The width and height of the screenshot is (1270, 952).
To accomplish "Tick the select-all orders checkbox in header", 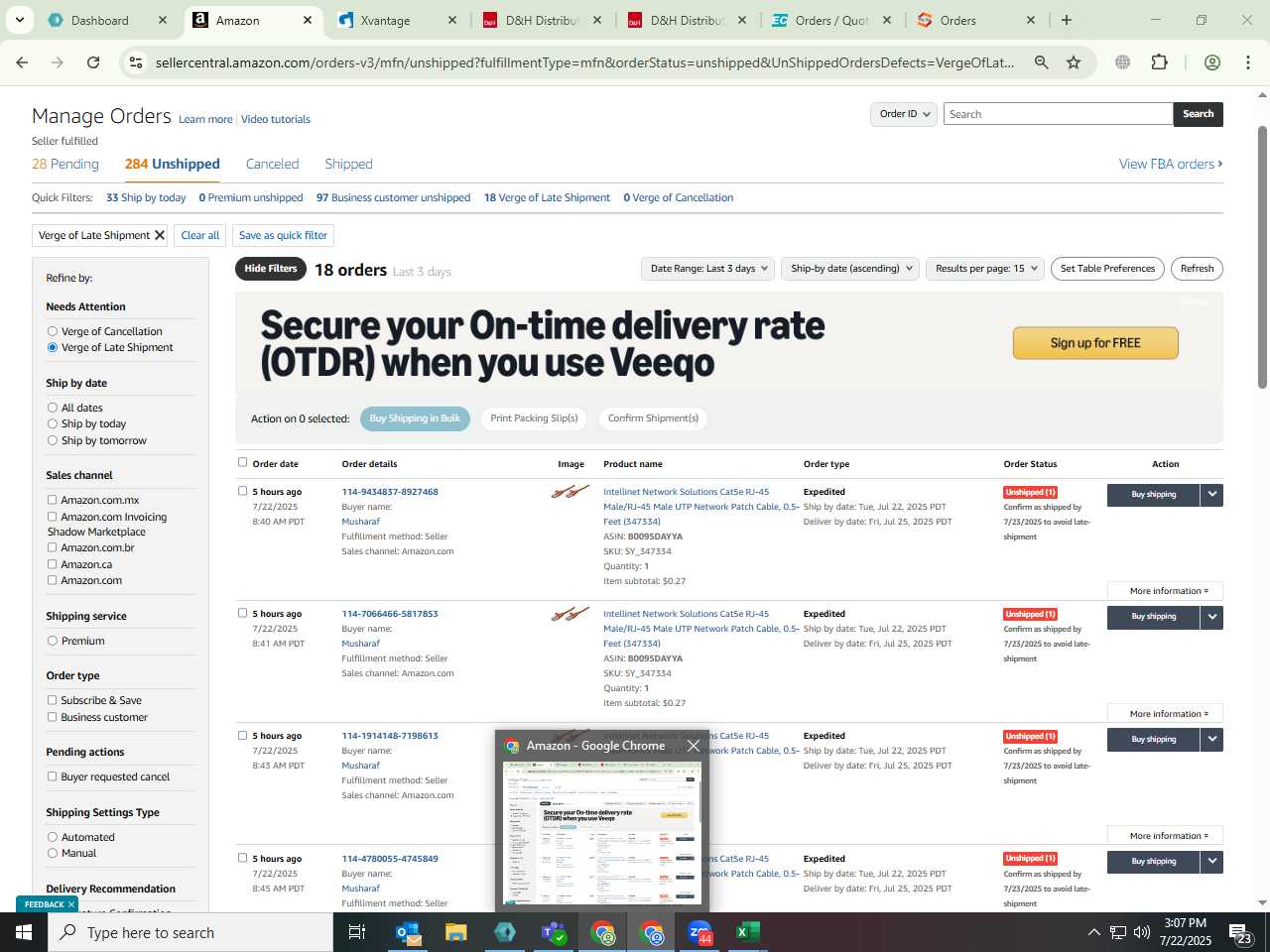I will (x=243, y=462).
